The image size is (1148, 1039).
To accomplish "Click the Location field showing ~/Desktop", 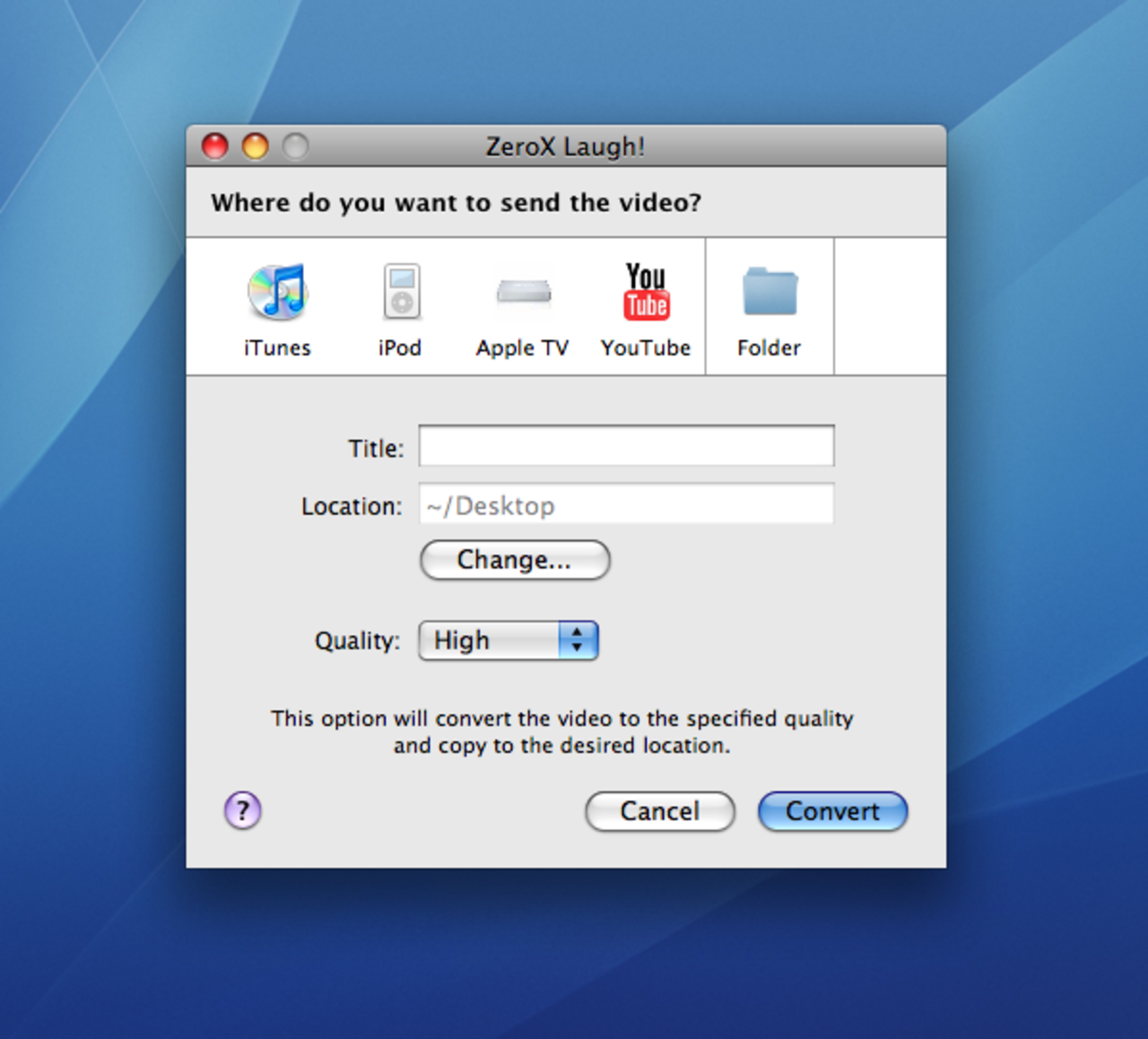I will [x=626, y=504].
